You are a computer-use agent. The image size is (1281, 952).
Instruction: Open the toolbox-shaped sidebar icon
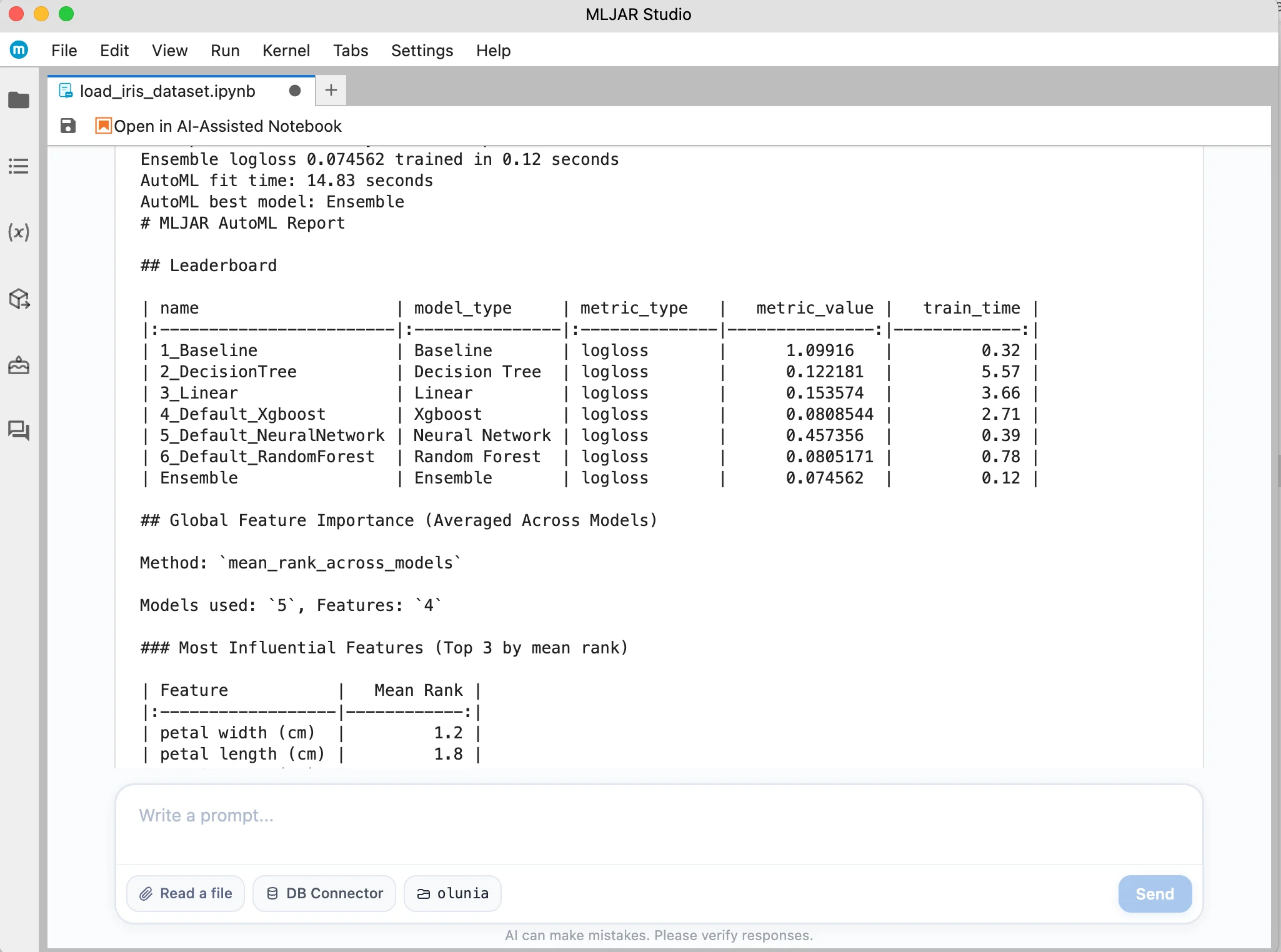click(x=19, y=365)
